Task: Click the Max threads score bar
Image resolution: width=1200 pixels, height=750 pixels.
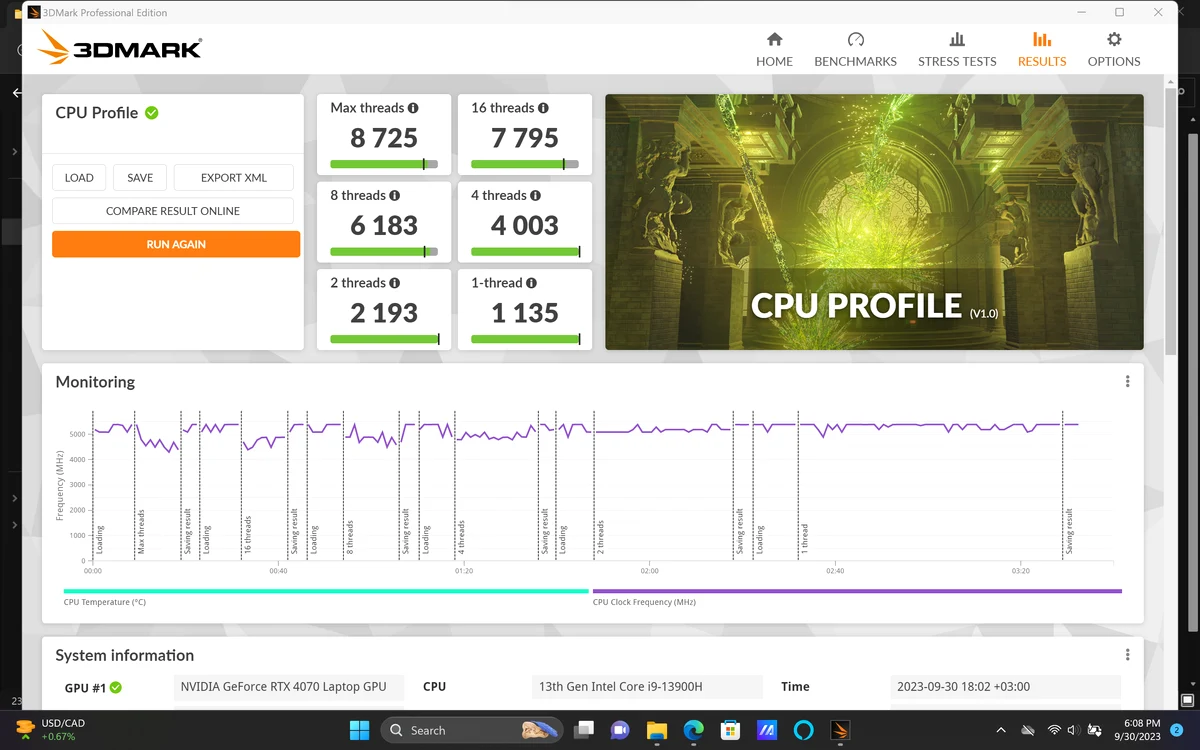Action: (x=384, y=164)
